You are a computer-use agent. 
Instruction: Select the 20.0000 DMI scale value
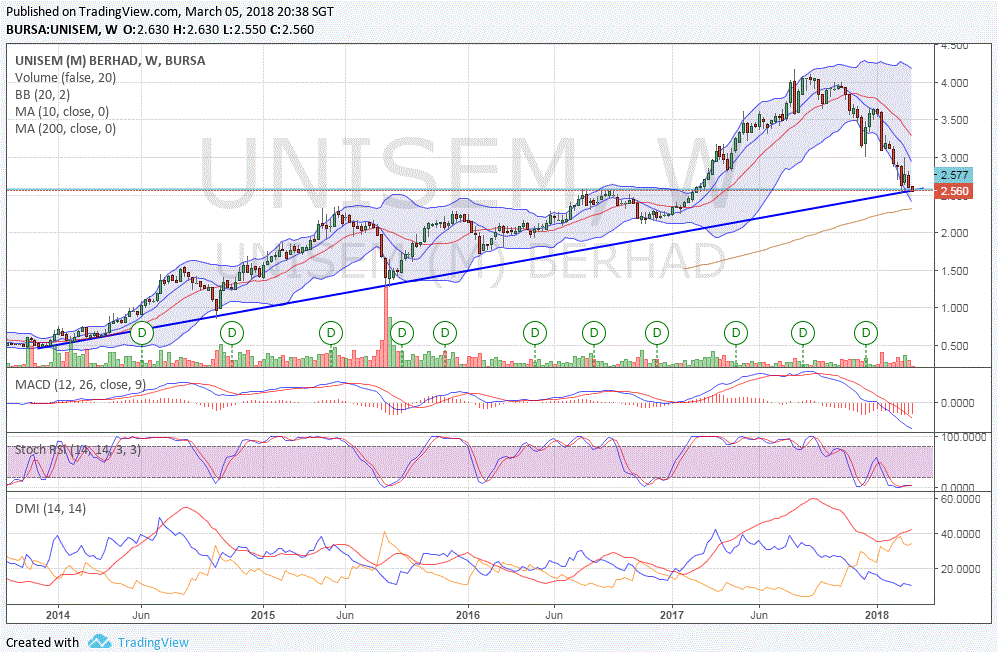coord(960,569)
